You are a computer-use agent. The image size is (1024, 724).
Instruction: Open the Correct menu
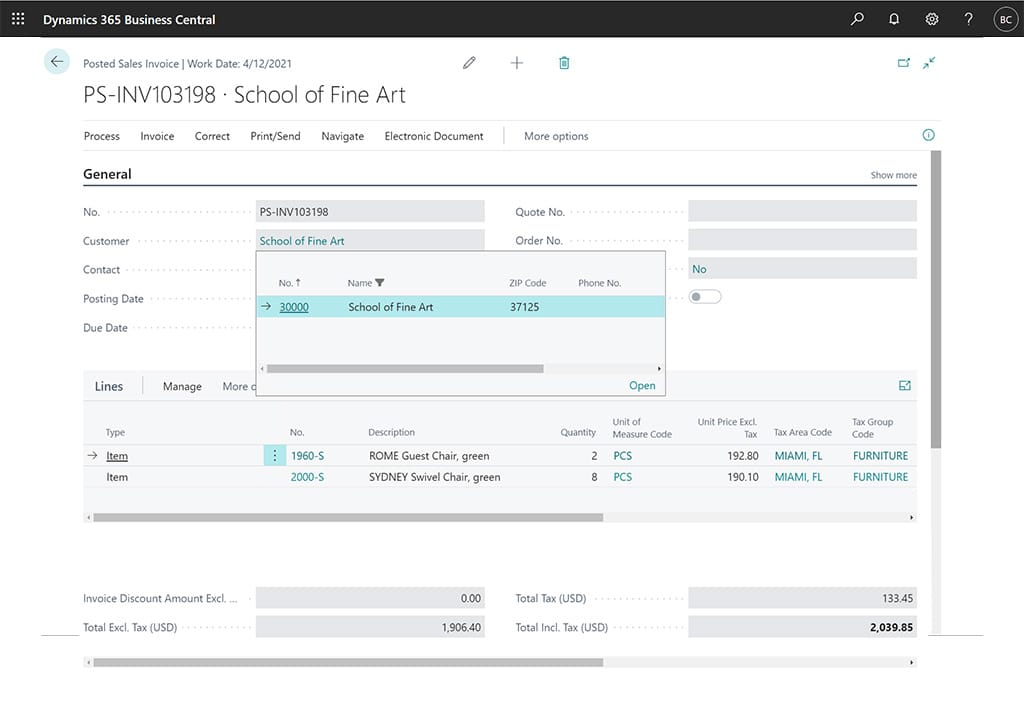212,136
